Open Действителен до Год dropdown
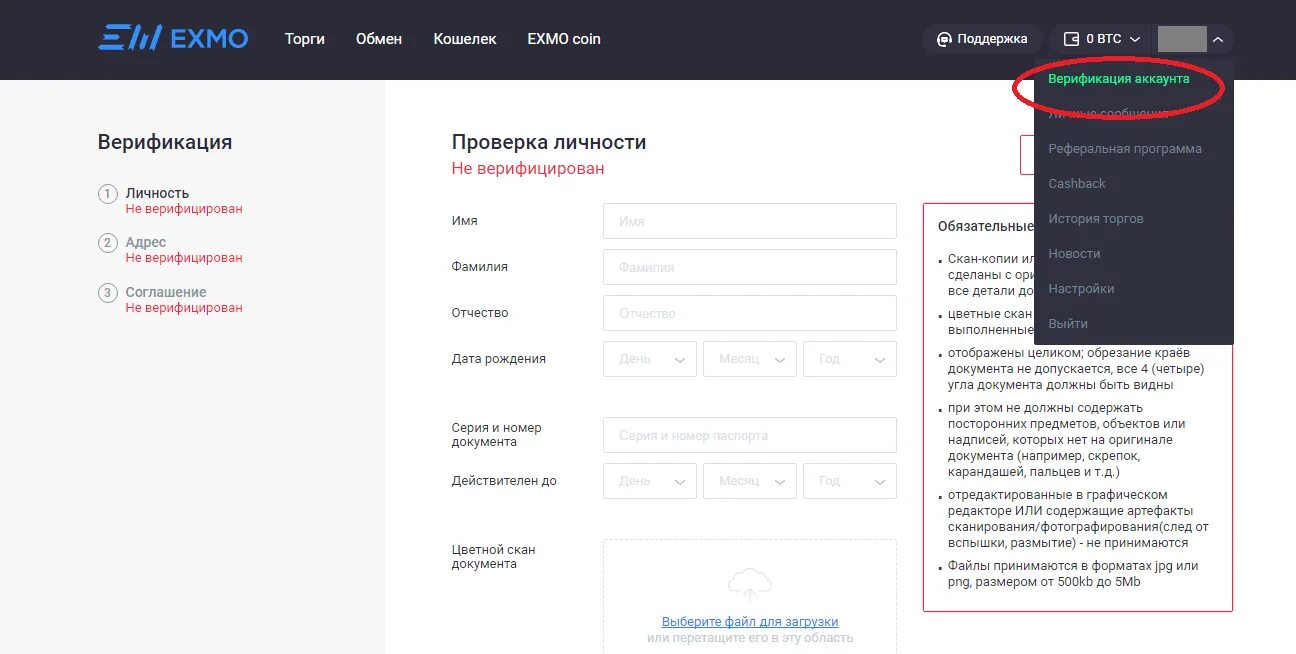 click(850, 481)
